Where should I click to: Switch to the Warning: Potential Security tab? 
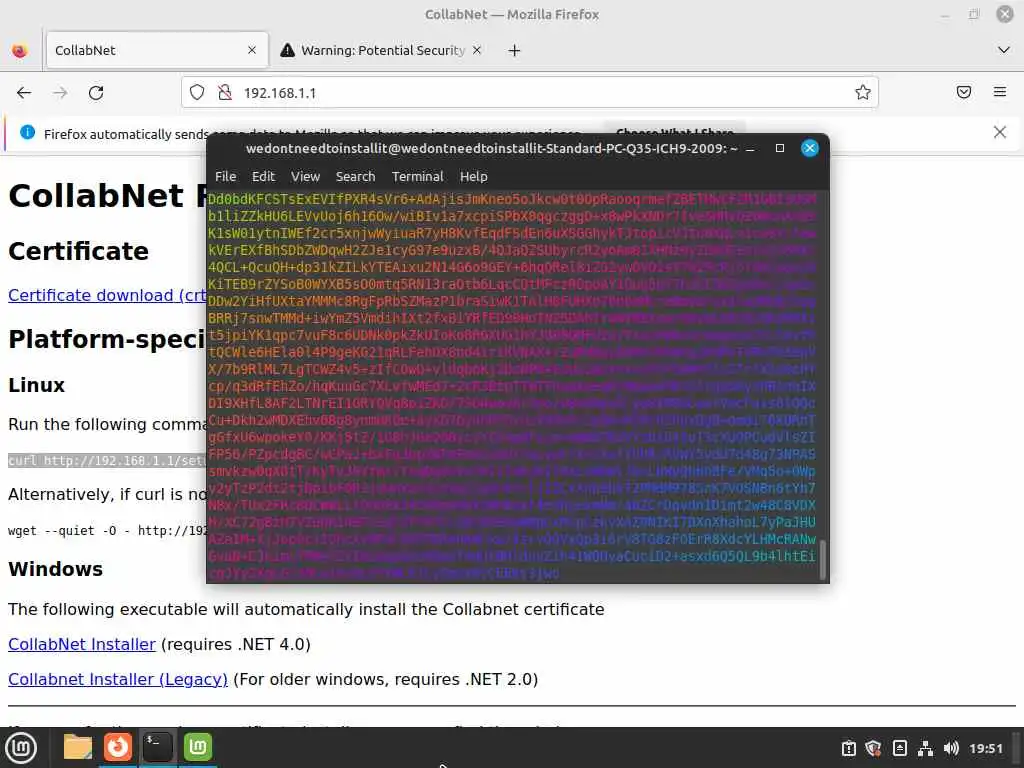[x=382, y=50]
